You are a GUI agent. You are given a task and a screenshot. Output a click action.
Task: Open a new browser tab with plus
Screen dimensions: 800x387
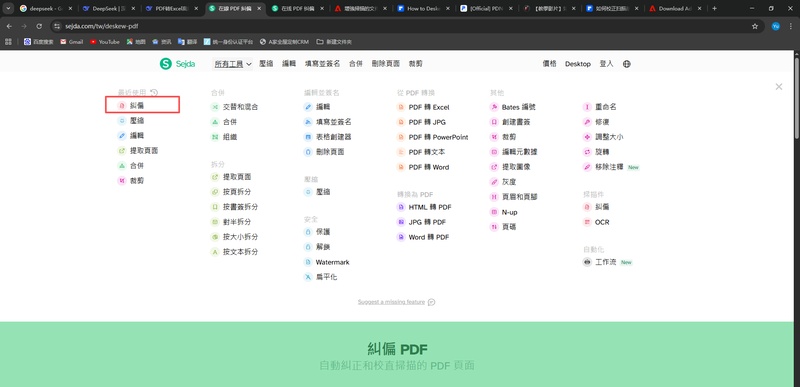coord(714,8)
